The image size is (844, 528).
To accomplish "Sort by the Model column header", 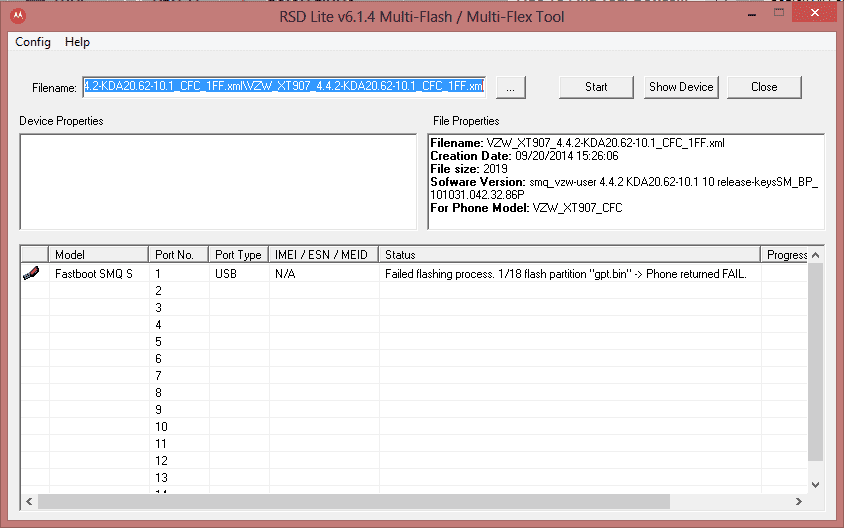I will 99,255.
